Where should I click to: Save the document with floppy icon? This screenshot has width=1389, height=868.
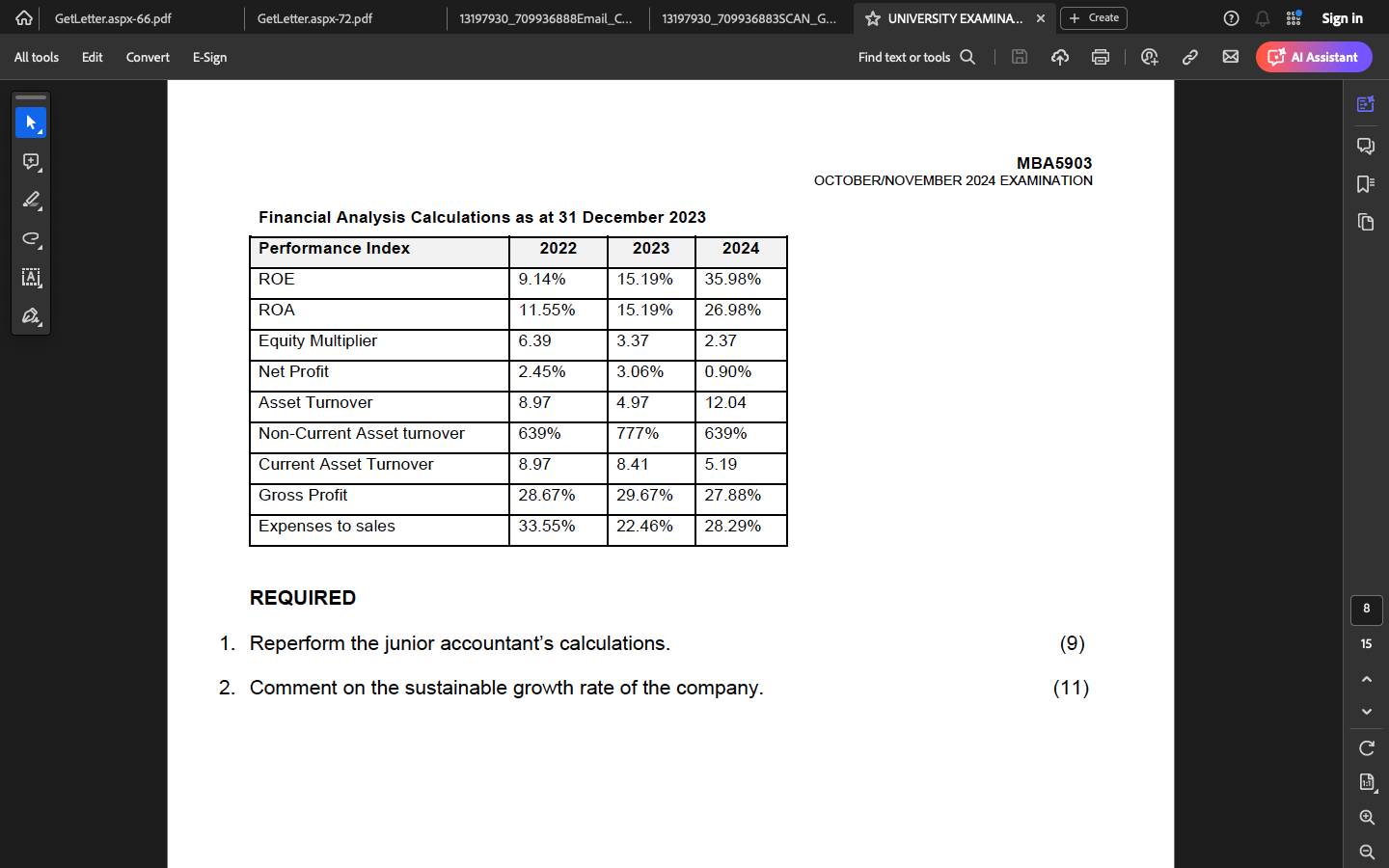click(x=1020, y=57)
